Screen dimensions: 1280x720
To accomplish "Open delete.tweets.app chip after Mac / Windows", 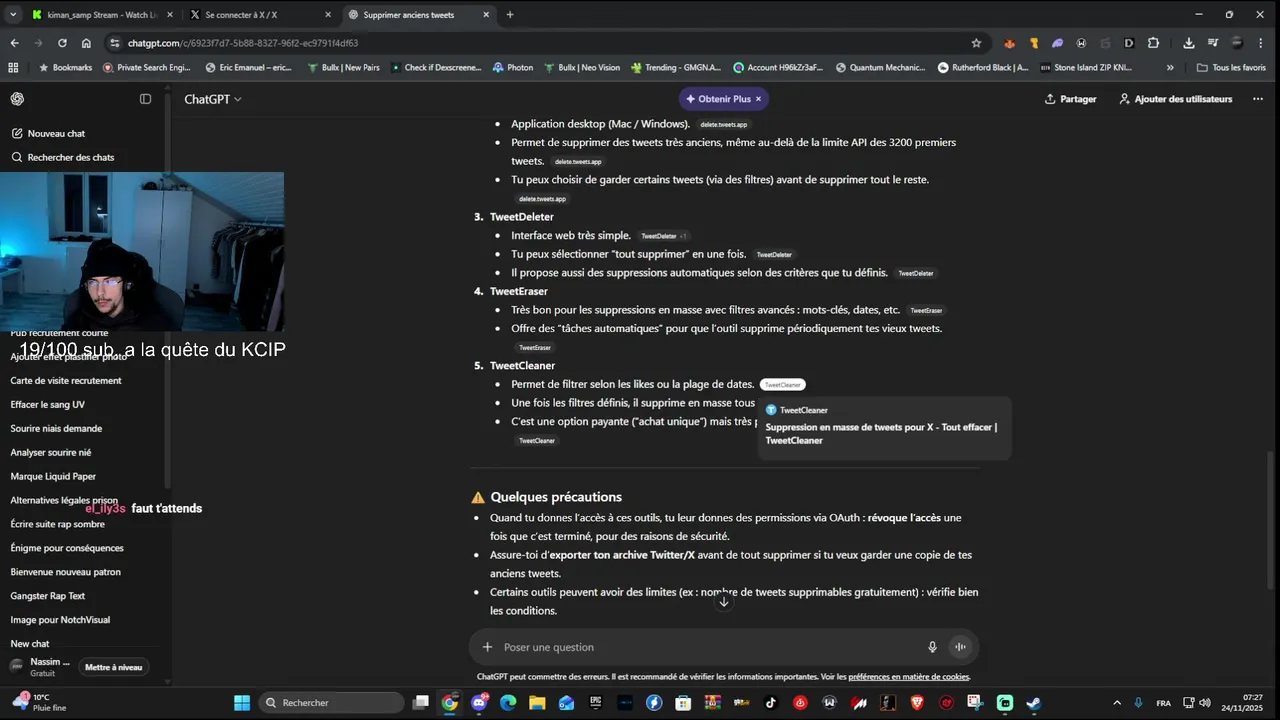I will 724,125.
